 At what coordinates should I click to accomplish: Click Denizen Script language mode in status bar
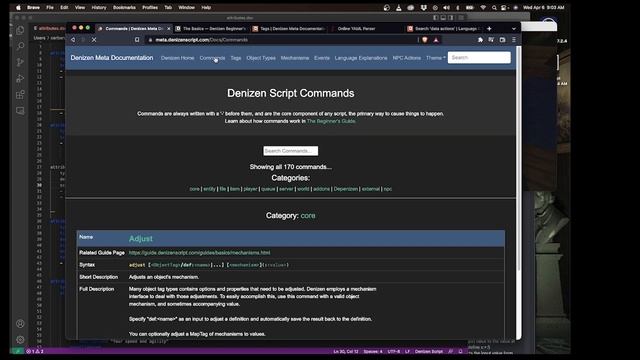(429, 351)
